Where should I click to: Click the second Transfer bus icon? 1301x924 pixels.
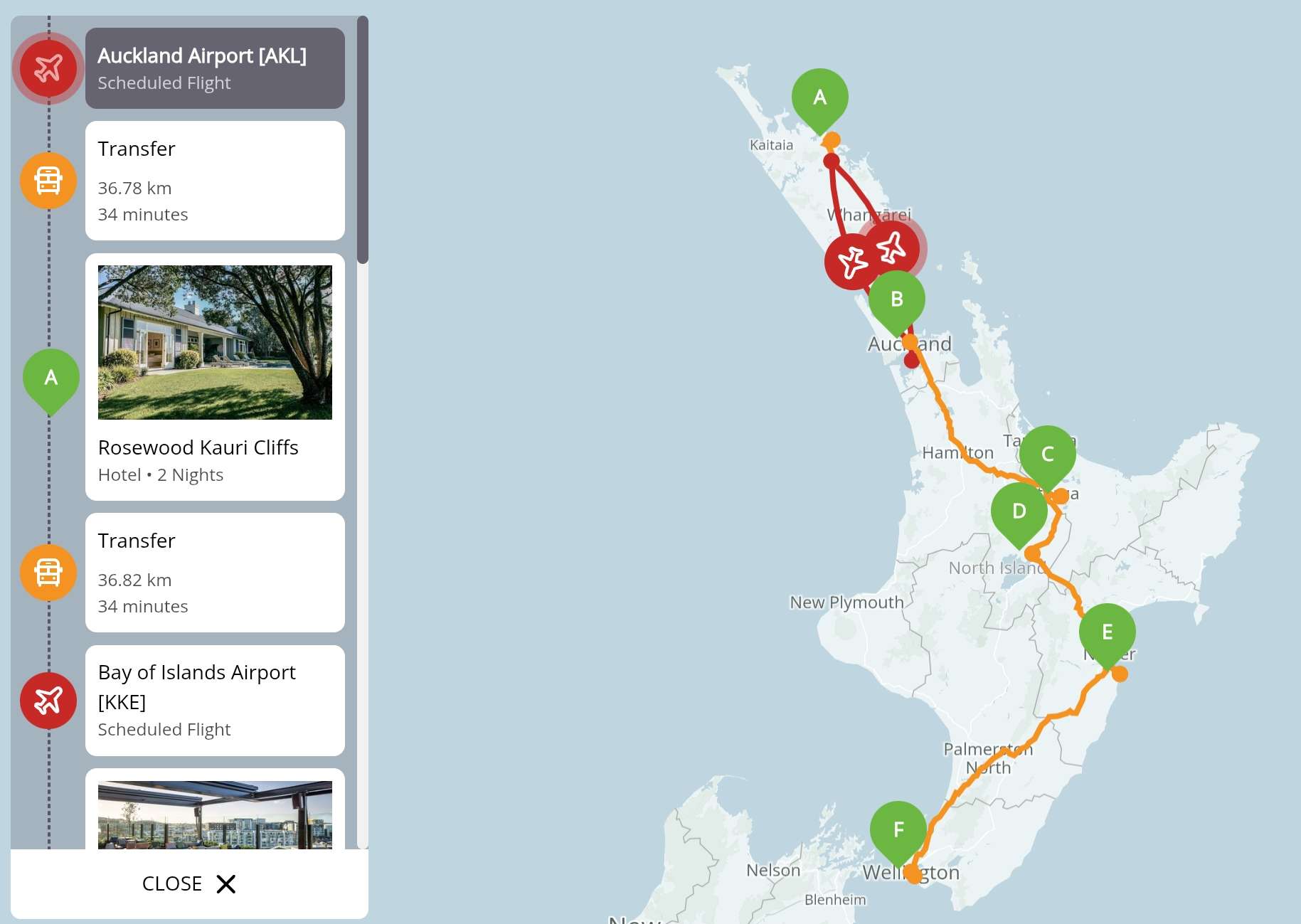[48, 573]
